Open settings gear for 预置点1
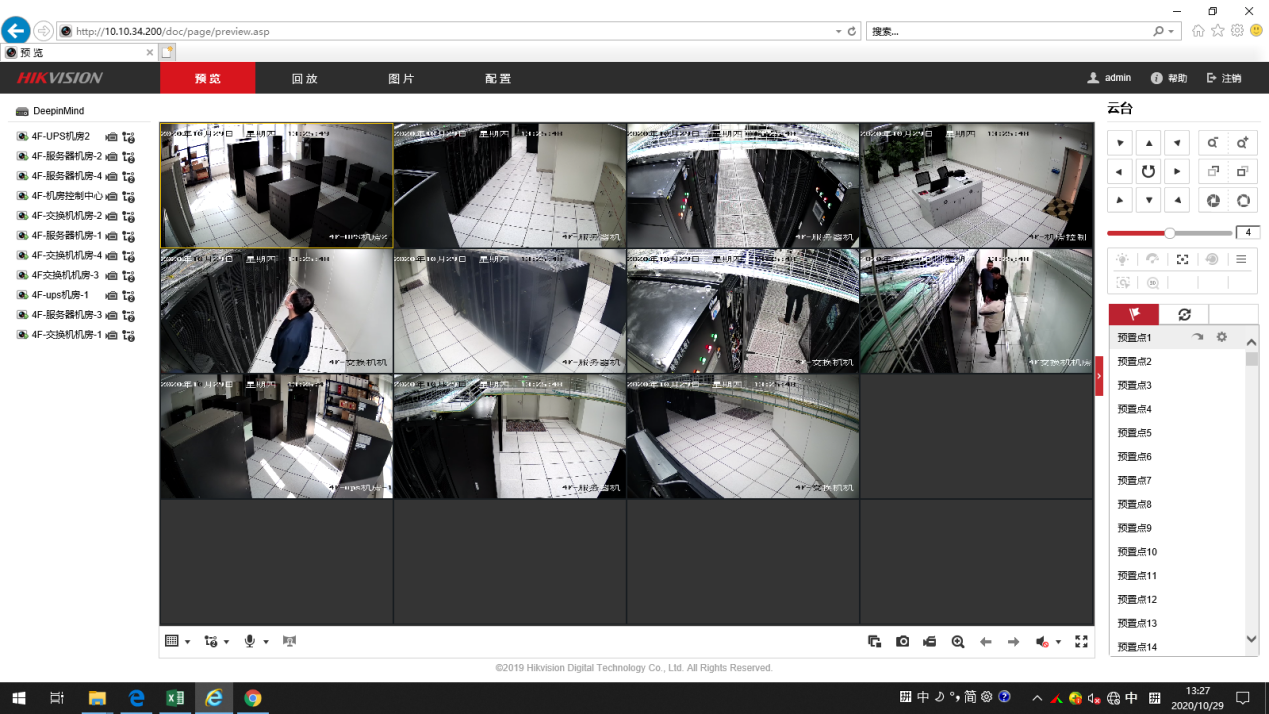Viewport: 1269px width, 714px height. (x=1221, y=338)
